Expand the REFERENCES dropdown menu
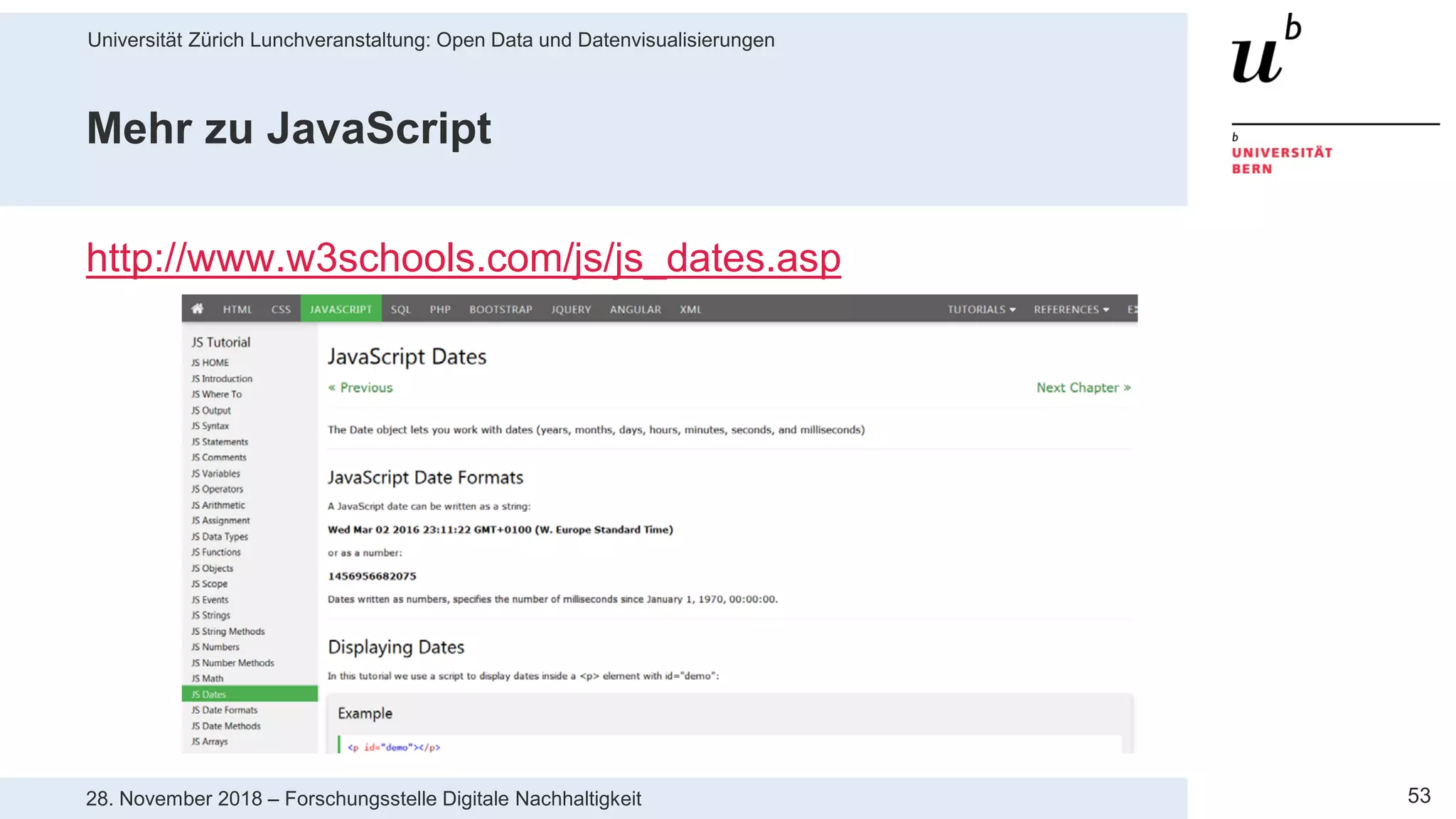This screenshot has height=819, width=1456. coord(1071,309)
